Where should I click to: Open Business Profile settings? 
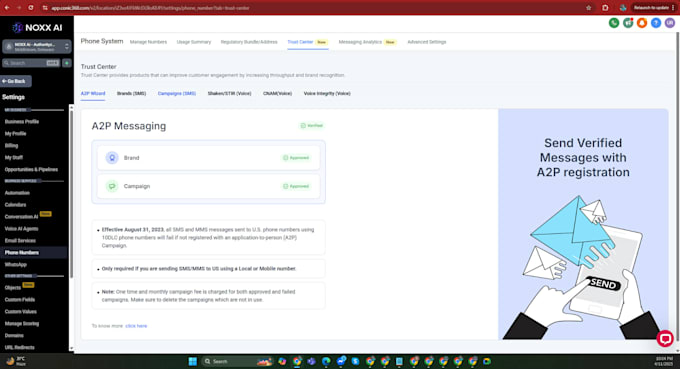[x=22, y=122]
